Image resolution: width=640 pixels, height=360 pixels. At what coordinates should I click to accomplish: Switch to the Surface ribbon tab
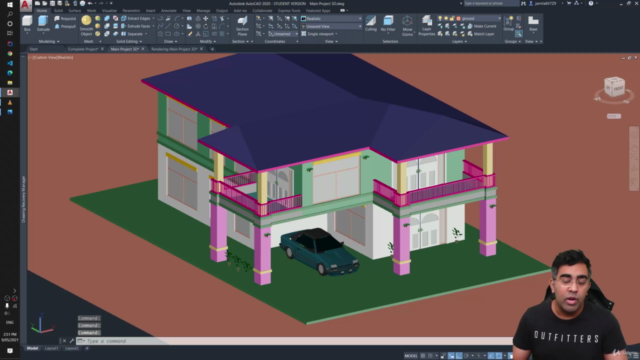75,11
